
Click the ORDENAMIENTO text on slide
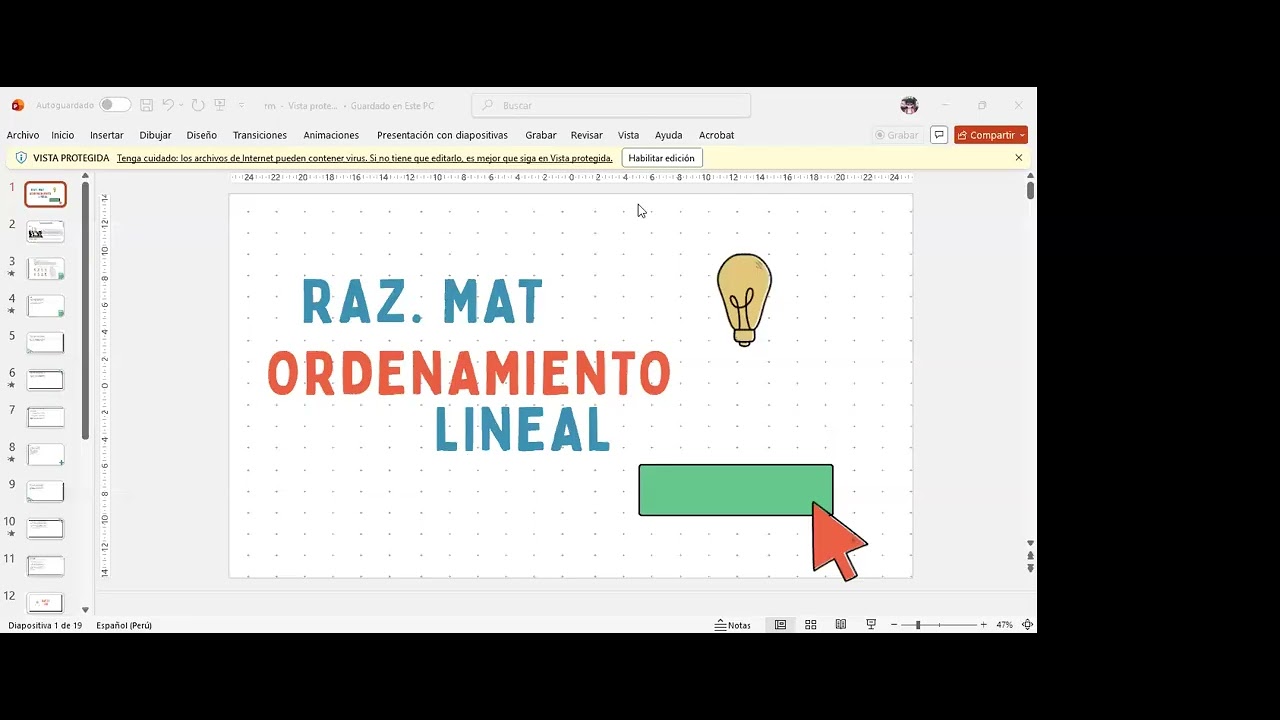469,373
